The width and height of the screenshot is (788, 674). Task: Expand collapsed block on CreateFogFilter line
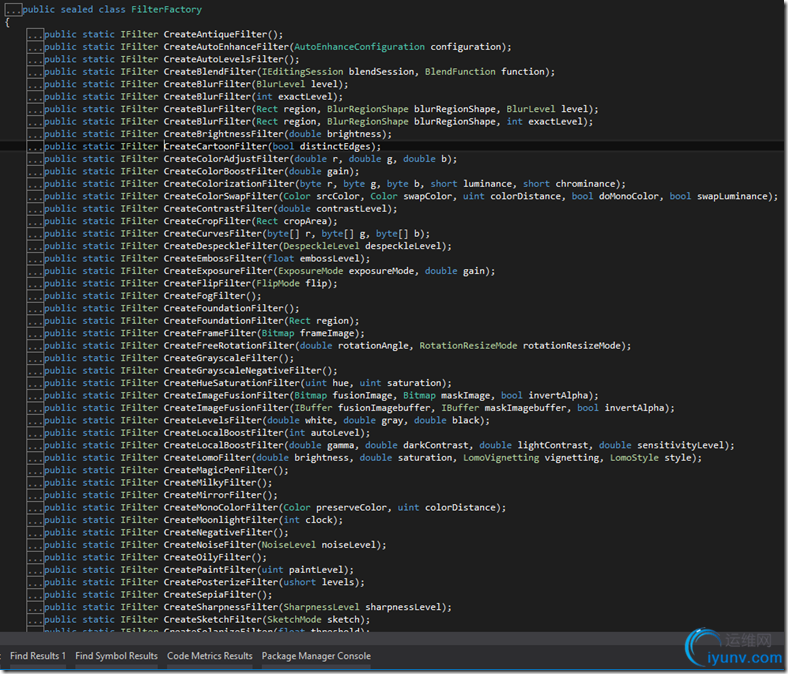pyautogui.click(x=35, y=296)
